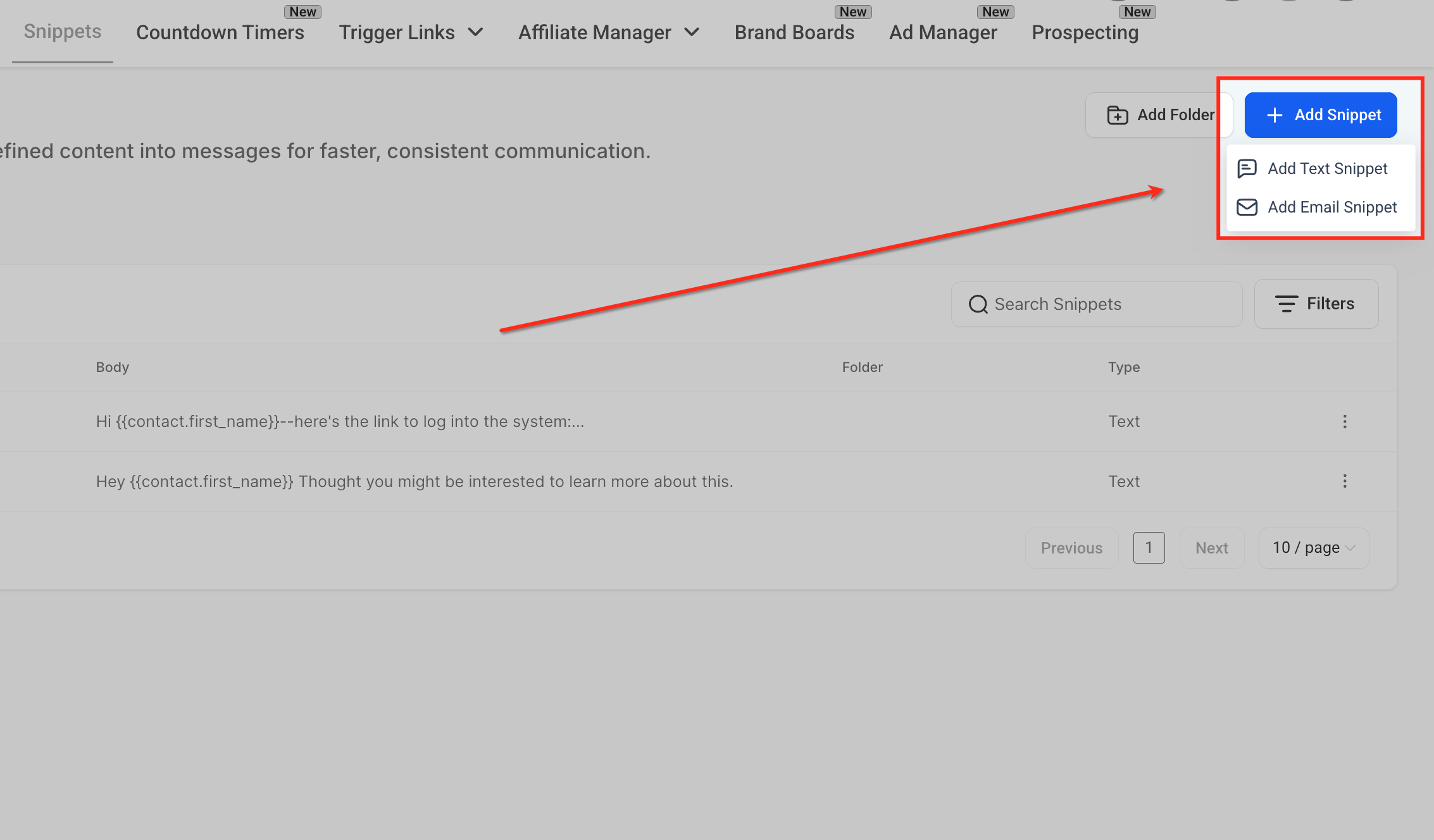Open three-dot menu for first snippet row

[1345, 421]
